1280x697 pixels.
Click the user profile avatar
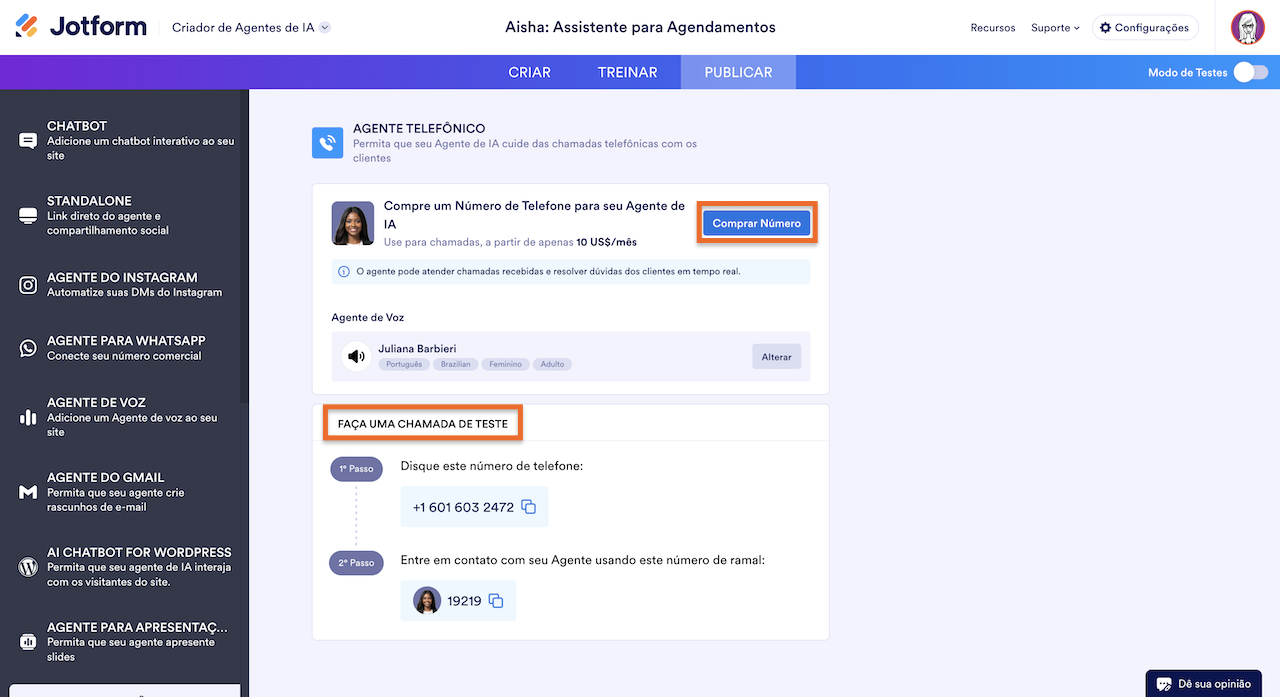tap(1247, 27)
